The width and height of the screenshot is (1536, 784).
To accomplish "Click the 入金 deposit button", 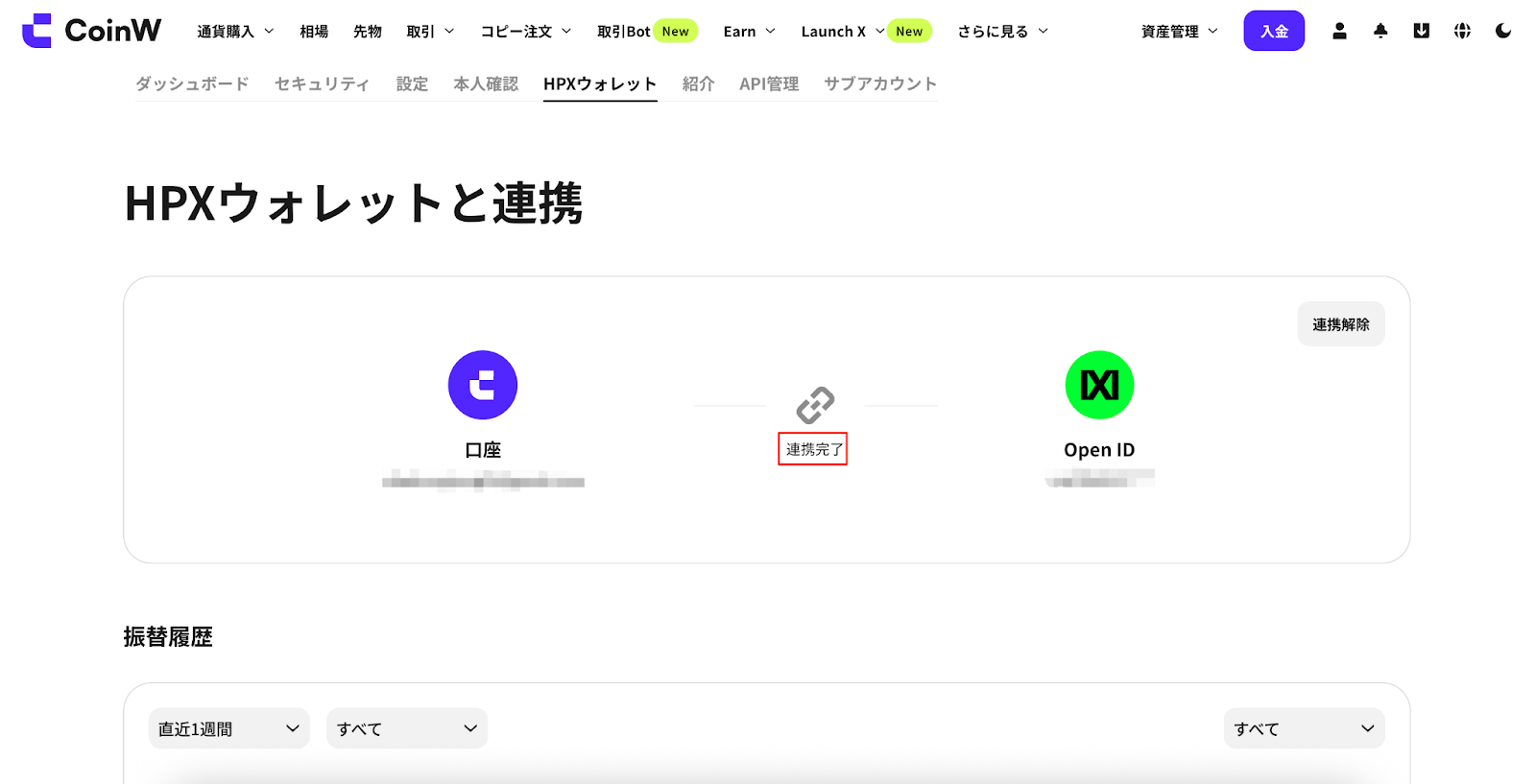I will 1274,31.
